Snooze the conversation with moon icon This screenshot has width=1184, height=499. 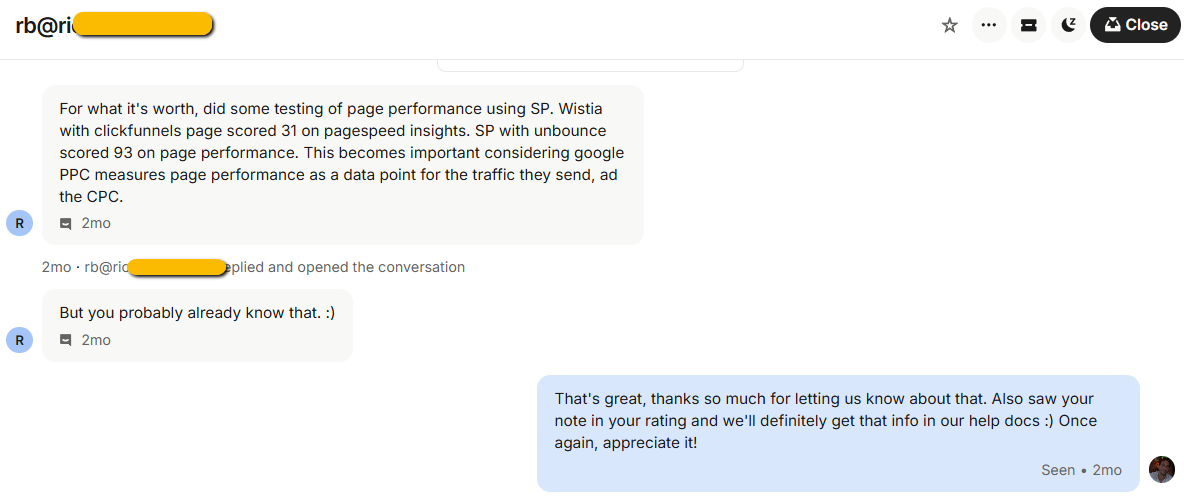(1068, 26)
